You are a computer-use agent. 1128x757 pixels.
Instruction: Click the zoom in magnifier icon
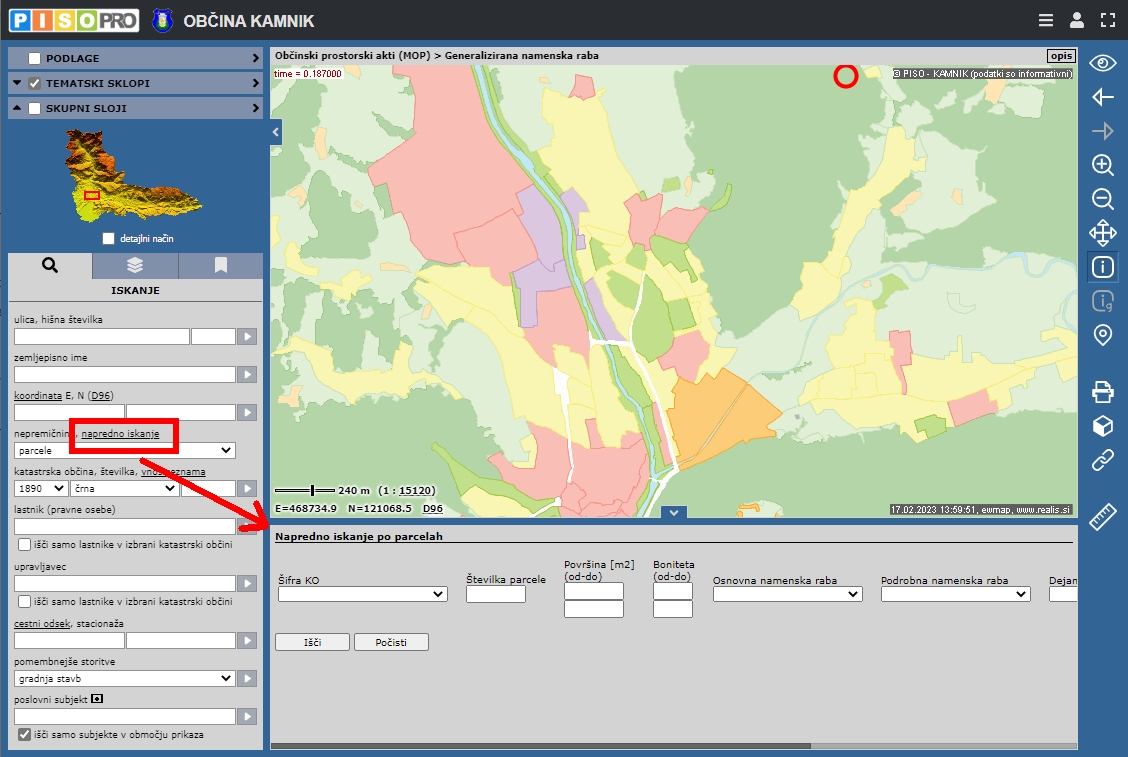pos(1102,165)
